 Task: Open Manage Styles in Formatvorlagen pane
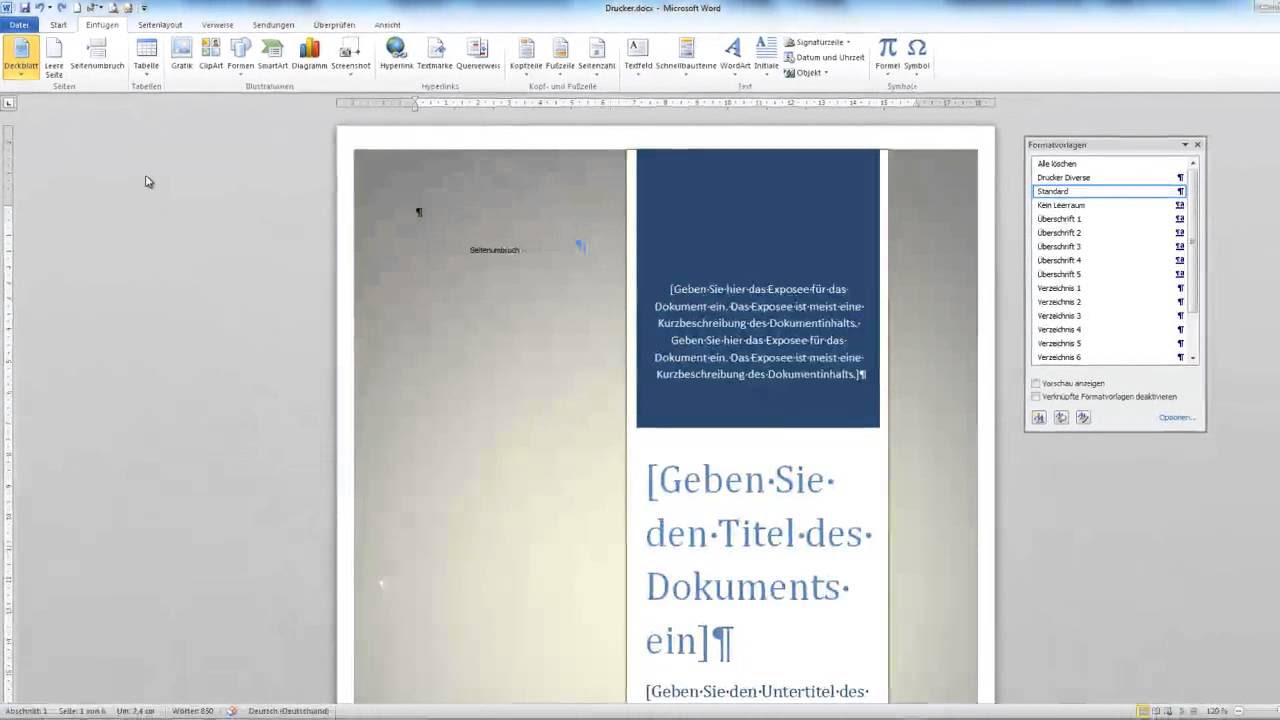coord(1083,418)
